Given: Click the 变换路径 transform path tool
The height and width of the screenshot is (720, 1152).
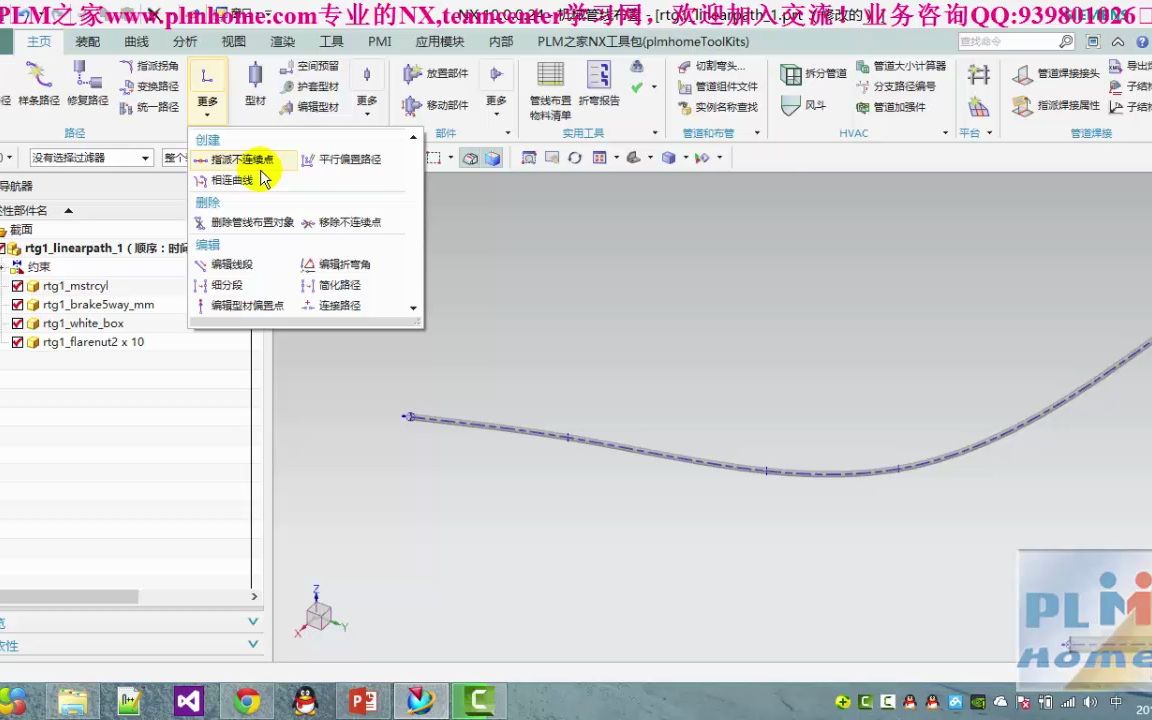Looking at the screenshot, I should 149,87.
